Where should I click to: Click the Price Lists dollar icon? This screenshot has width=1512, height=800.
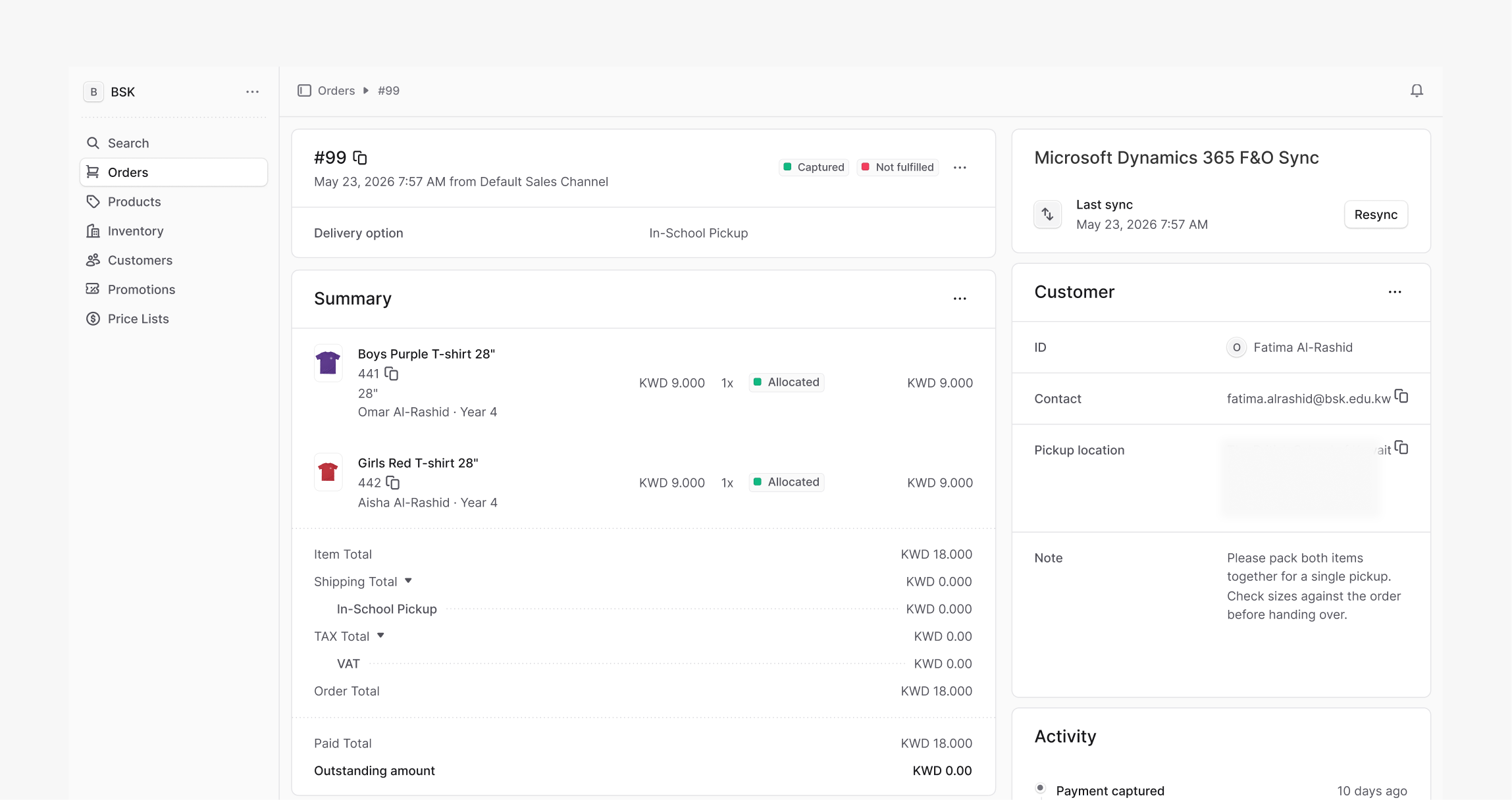click(93, 319)
